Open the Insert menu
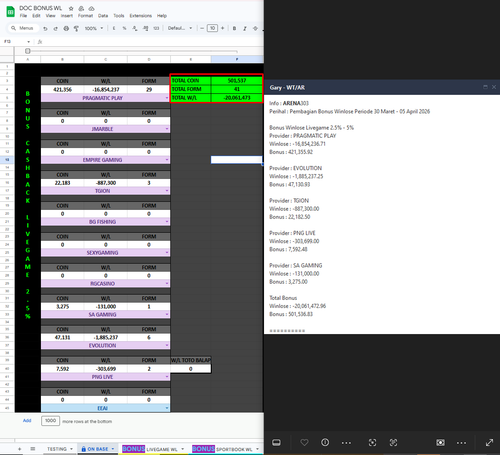This screenshot has width=500, height=455. tap(67, 16)
